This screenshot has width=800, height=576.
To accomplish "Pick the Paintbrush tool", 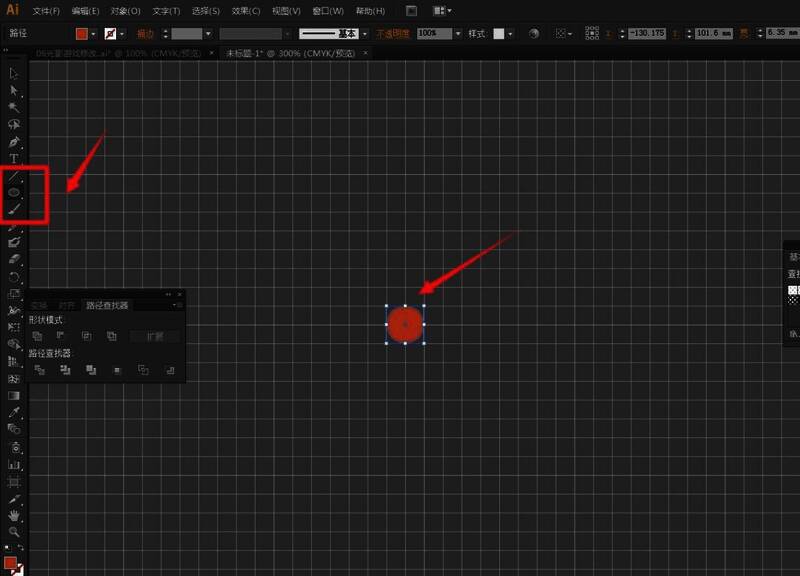I will click(x=14, y=210).
